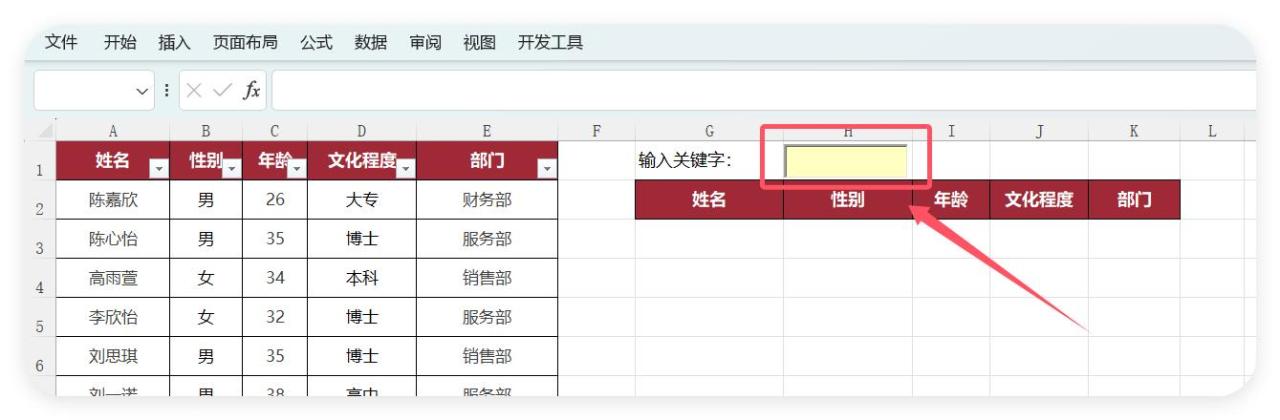Open the 性别 column filter dropdown

tap(232, 169)
